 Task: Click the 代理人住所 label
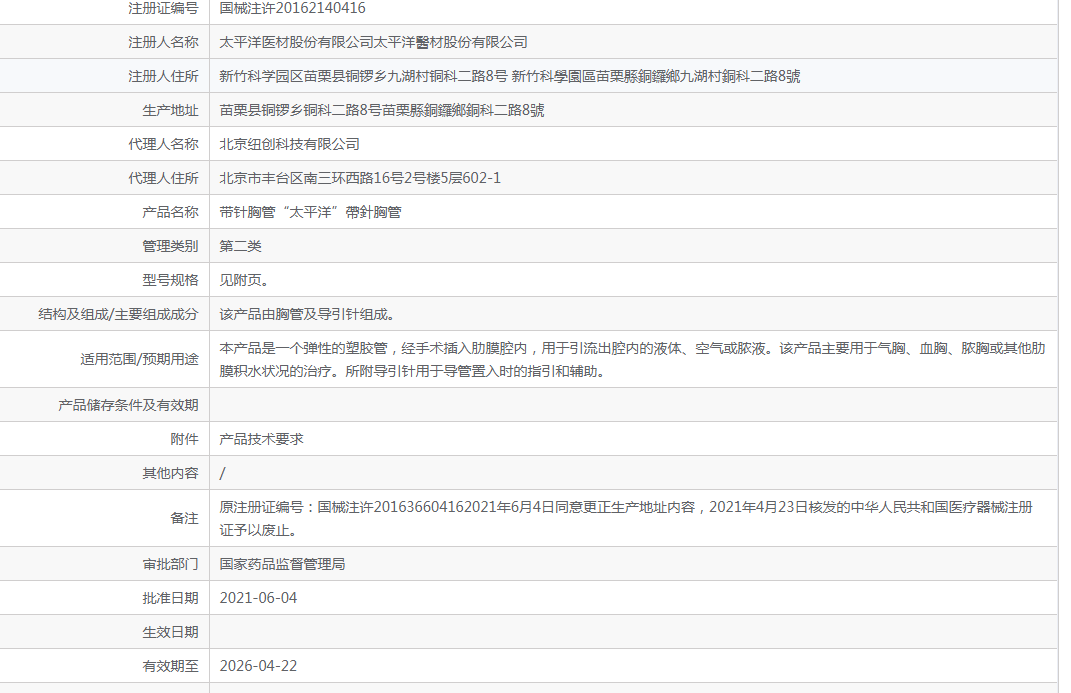pos(163,178)
